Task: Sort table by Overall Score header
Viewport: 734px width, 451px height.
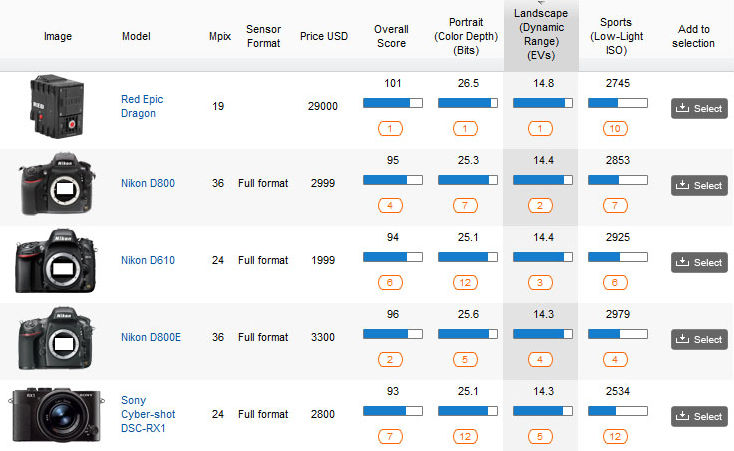Action: pyautogui.click(x=391, y=36)
